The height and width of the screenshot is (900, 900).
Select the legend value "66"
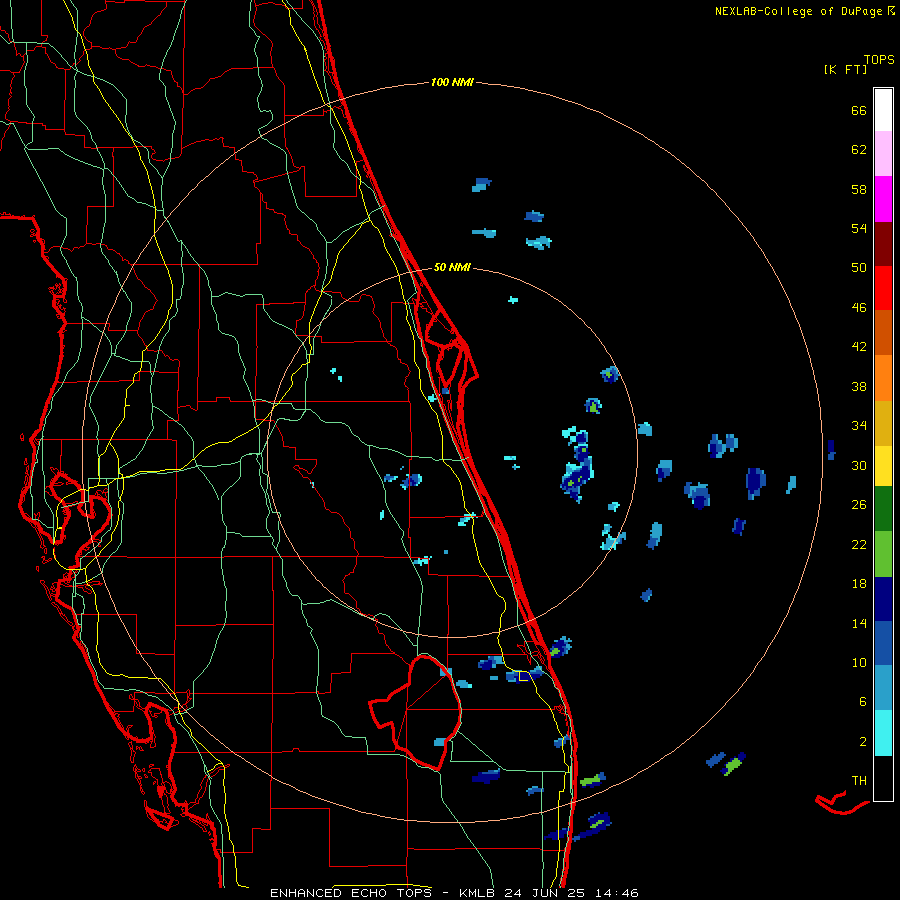tap(859, 111)
